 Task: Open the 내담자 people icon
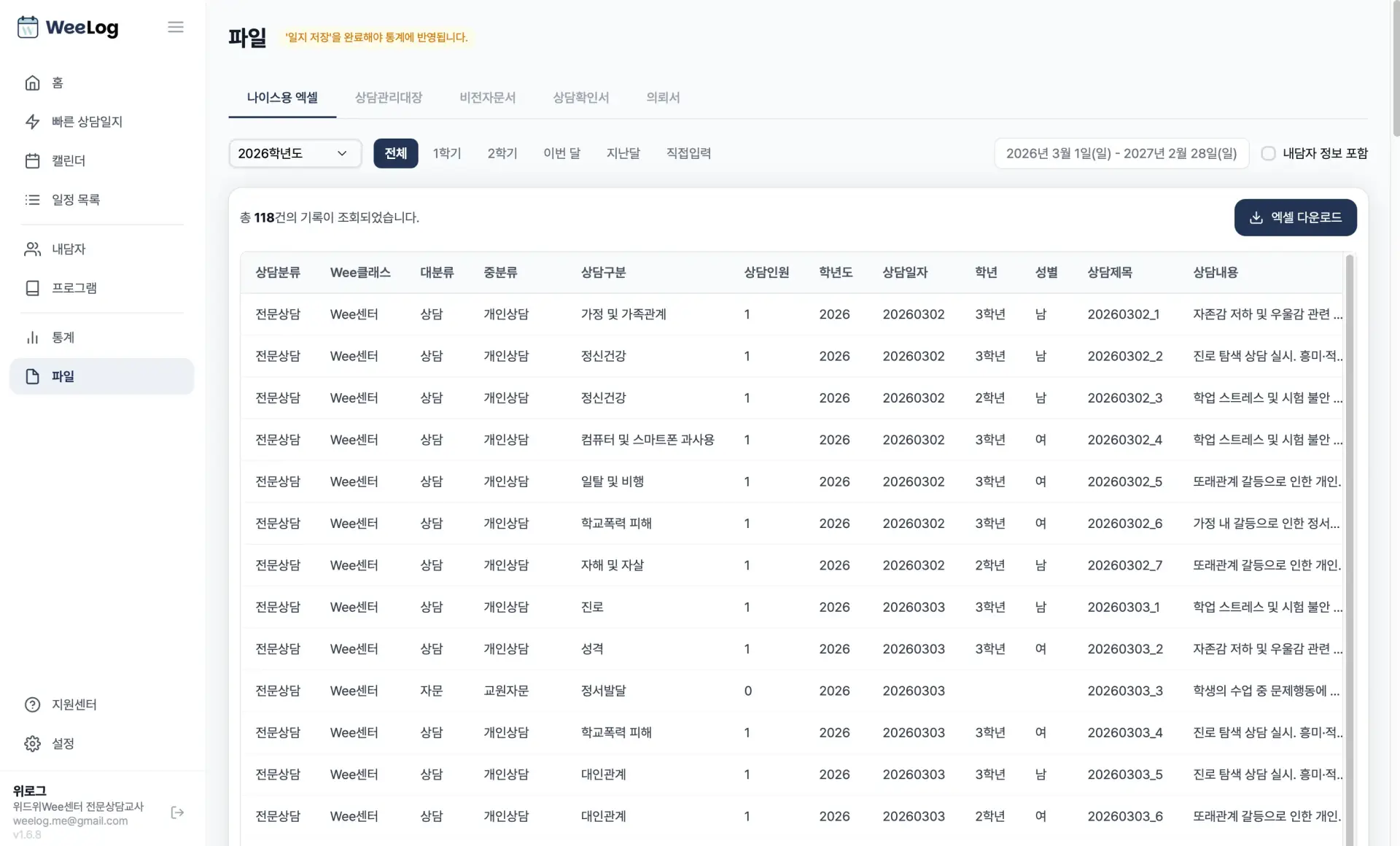33,249
